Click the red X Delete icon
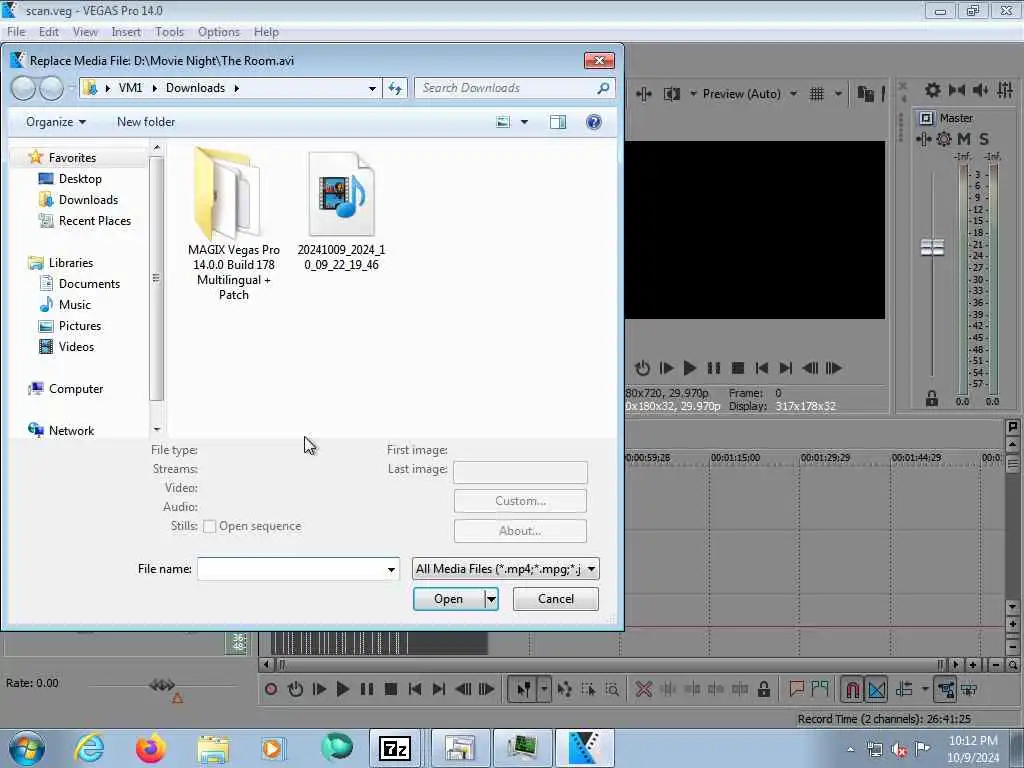 click(643, 689)
